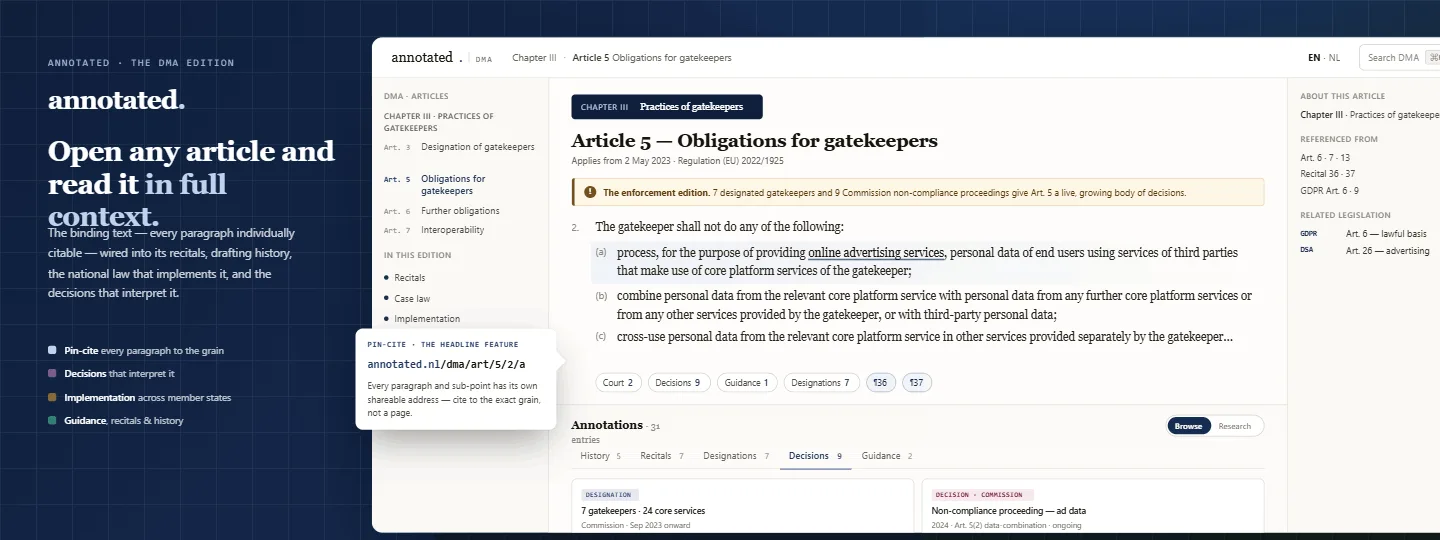The height and width of the screenshot is (540, 1440).
Task: Click the Guidance 1 chip
Action: point(747,382)
